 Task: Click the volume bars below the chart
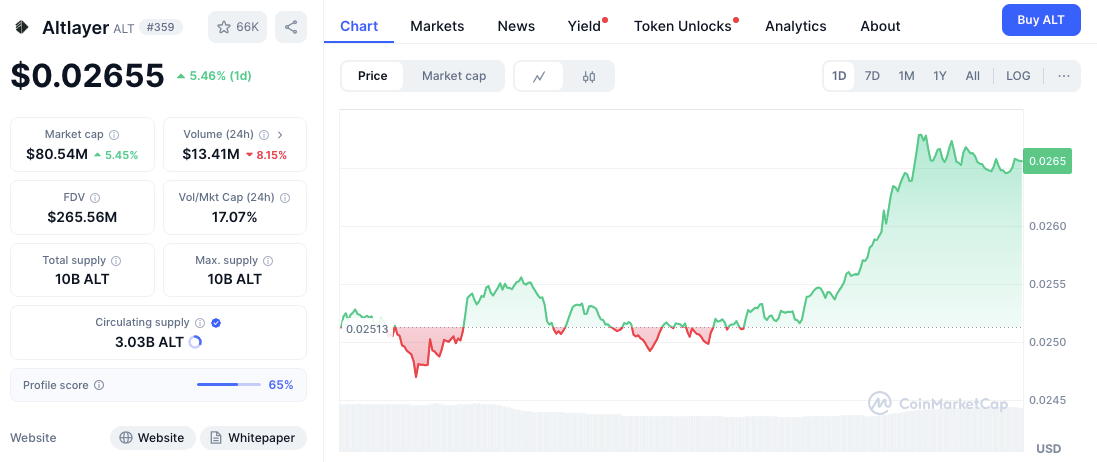tap(681, 426)
